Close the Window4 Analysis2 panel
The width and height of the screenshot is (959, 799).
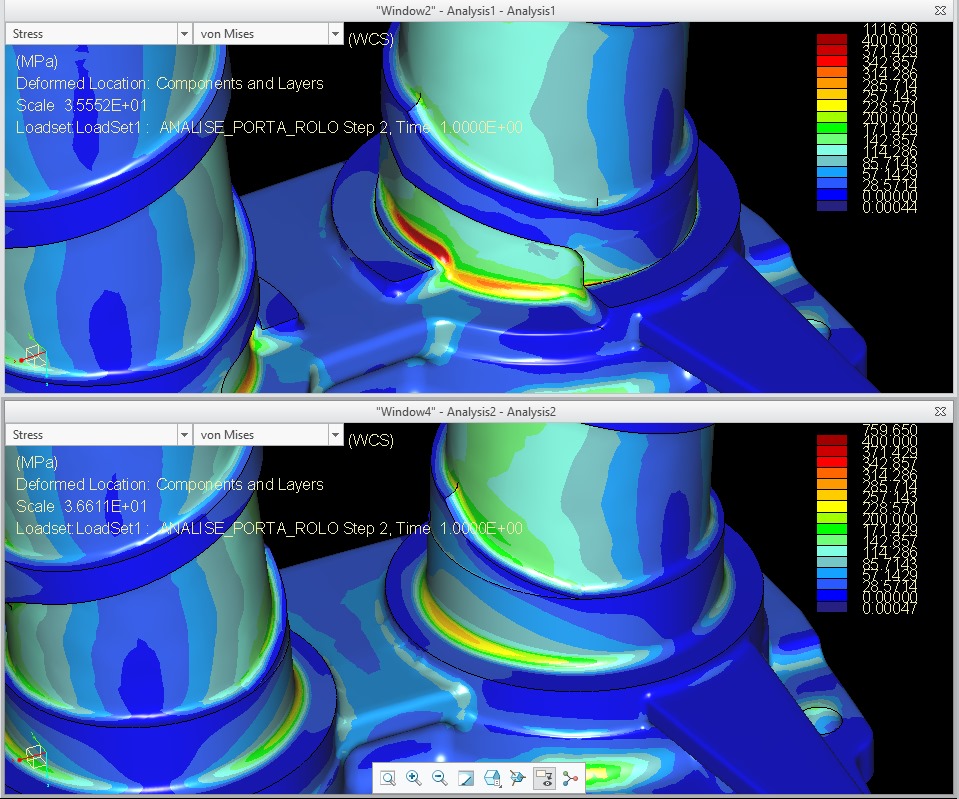(940, 411)
